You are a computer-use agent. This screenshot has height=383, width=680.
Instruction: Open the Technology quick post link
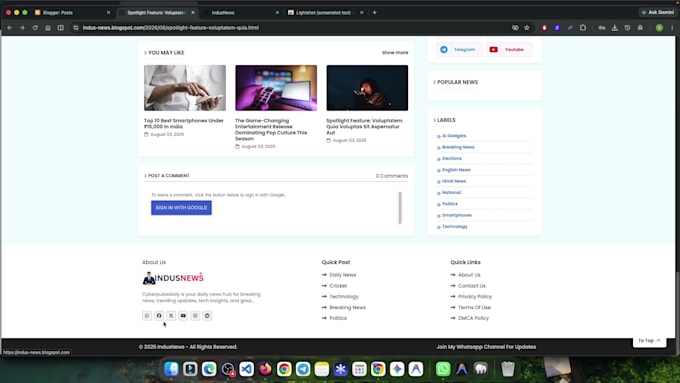(343, 297)
